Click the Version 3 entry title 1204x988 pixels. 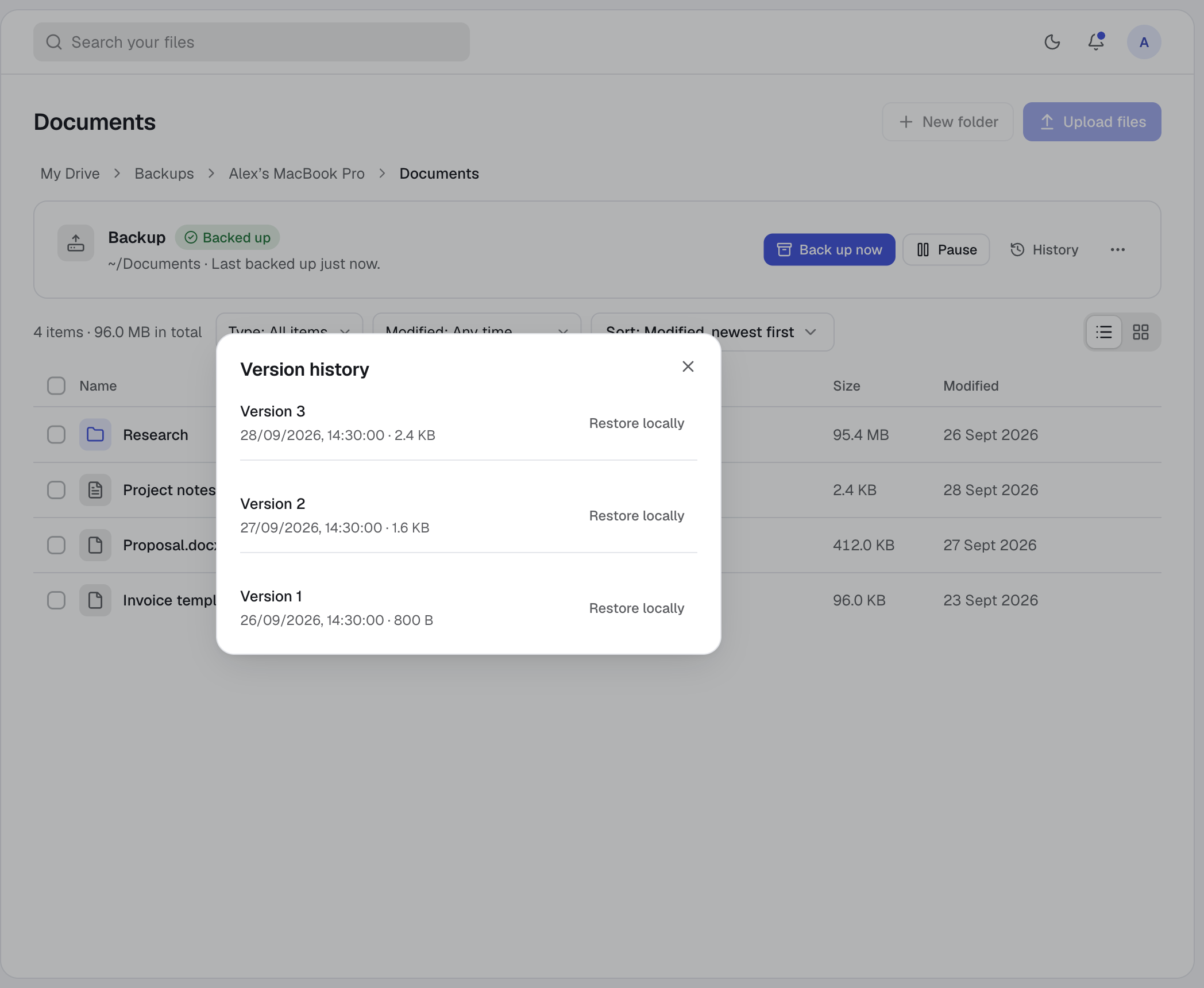click(x=273, y=411)
